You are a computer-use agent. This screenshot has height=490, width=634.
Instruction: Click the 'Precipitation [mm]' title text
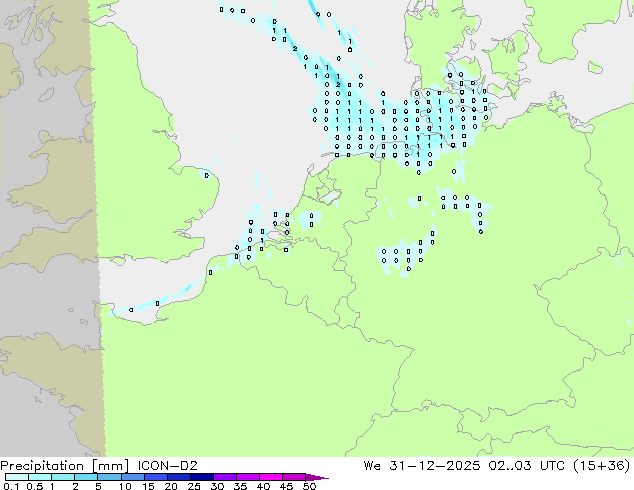(x=65, y=466)
